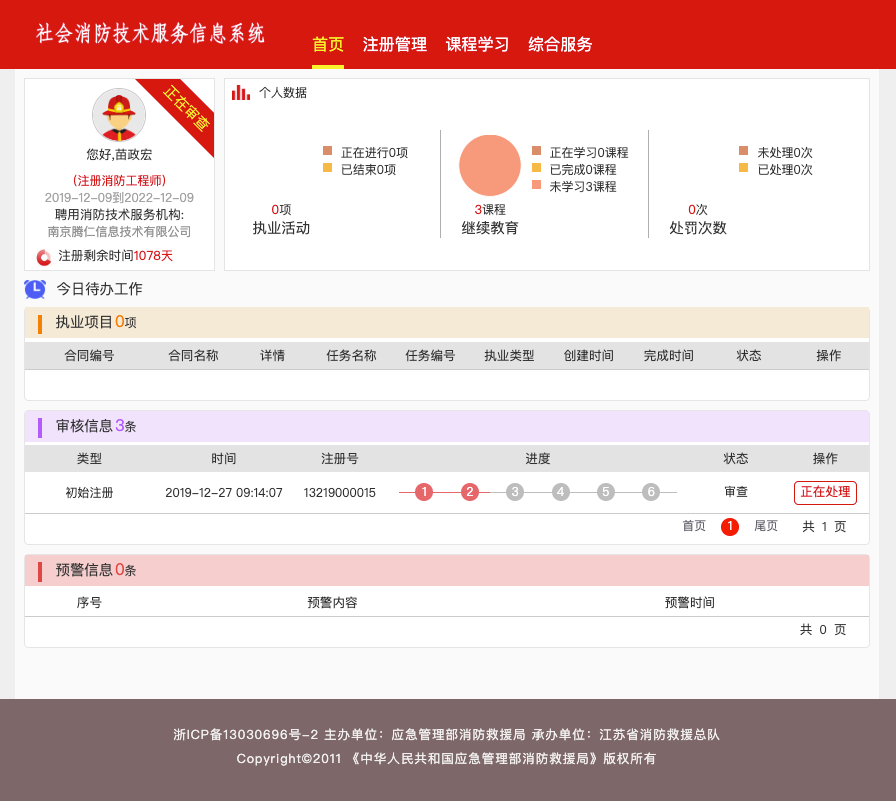Click the 正在学习0课程 legend swatch
Screen dimensions: 896x801
[x=537, y=151]
